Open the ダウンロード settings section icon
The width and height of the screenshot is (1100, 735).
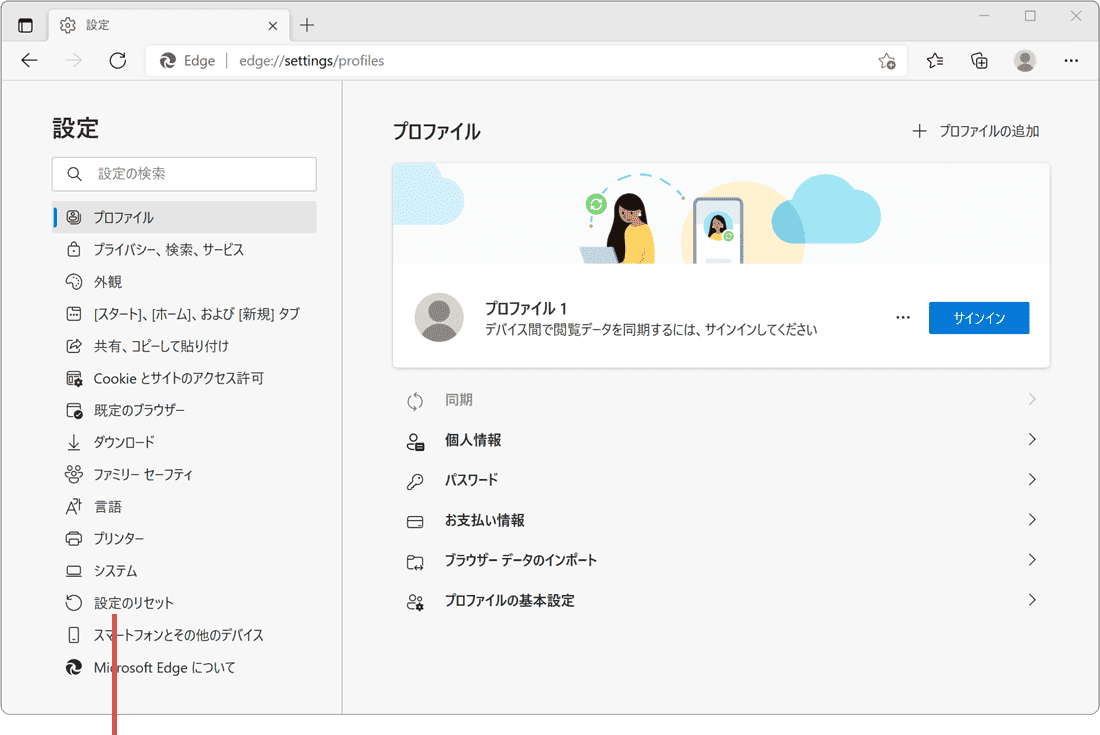(x=73, y=441)
